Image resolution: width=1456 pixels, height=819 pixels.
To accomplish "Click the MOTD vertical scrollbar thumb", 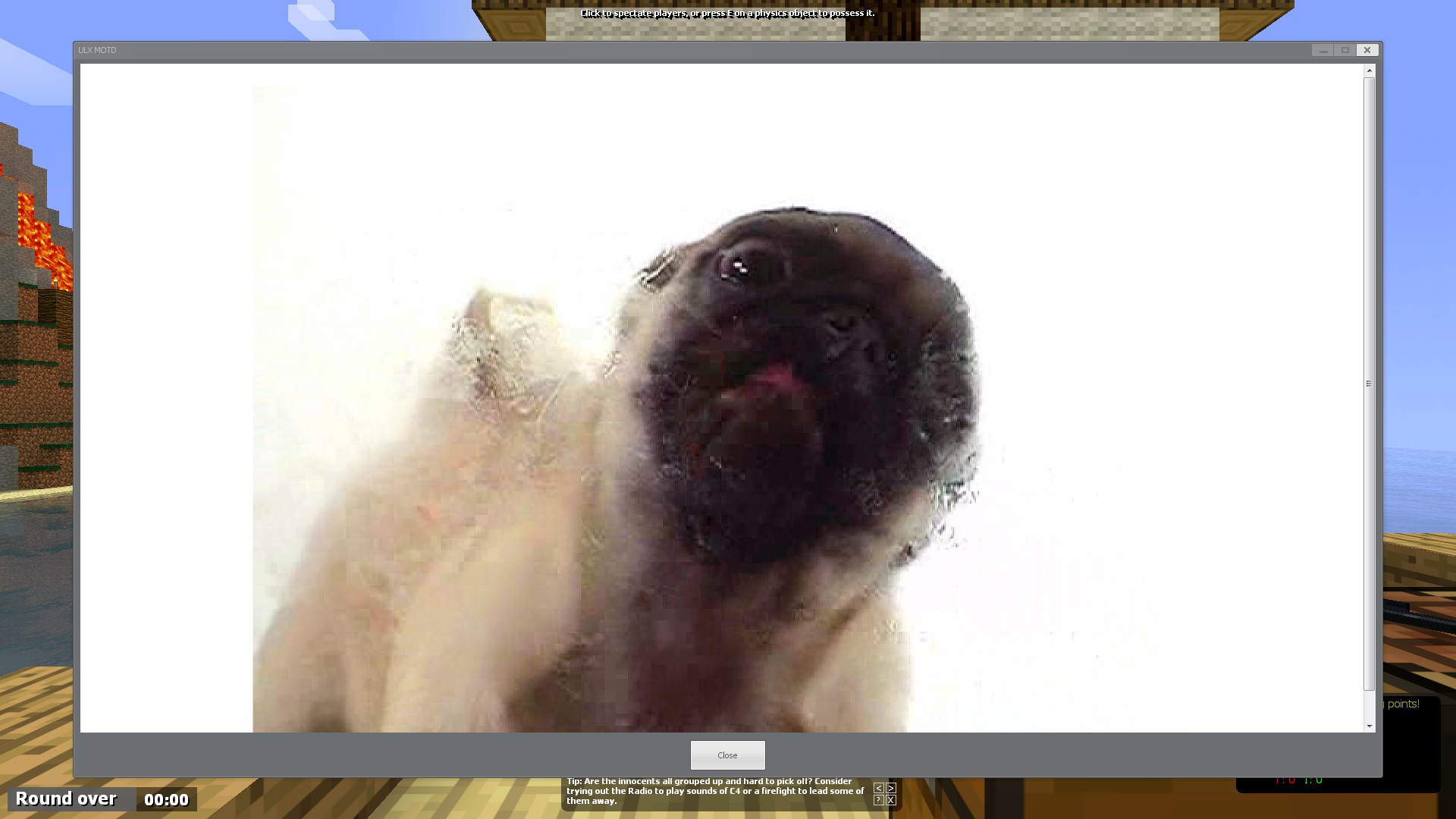I will point(1369,383).
